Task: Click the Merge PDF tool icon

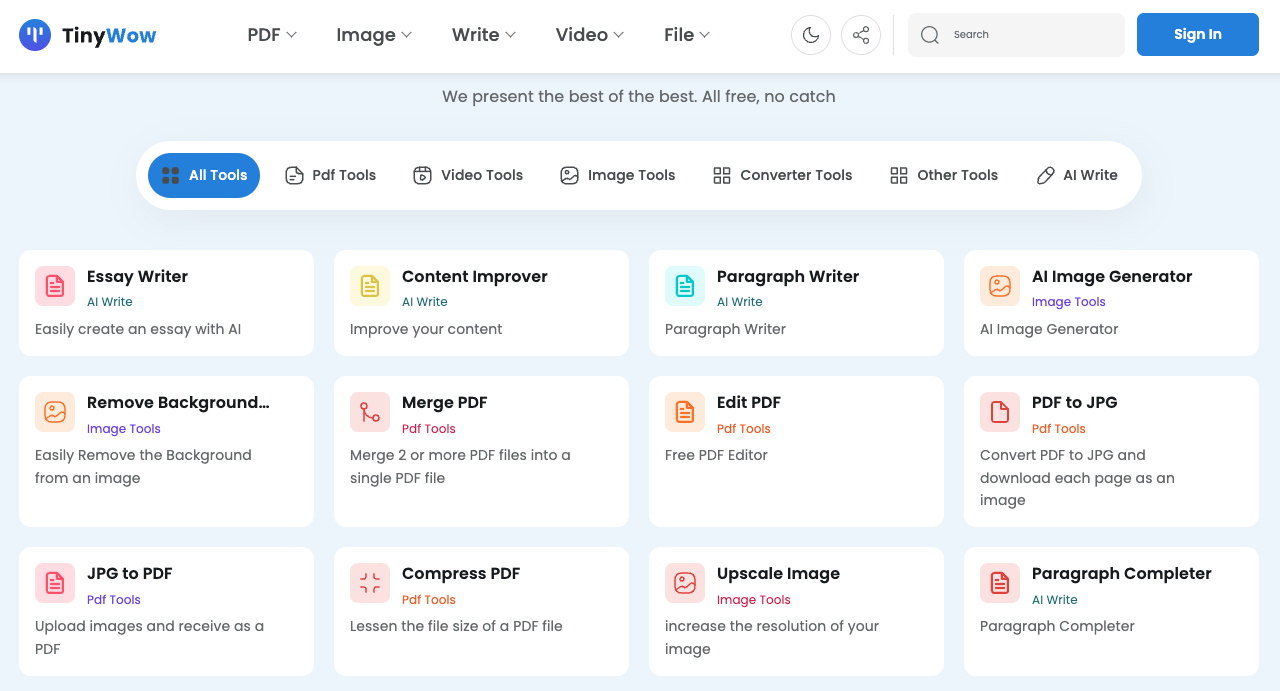Action: 370,412
